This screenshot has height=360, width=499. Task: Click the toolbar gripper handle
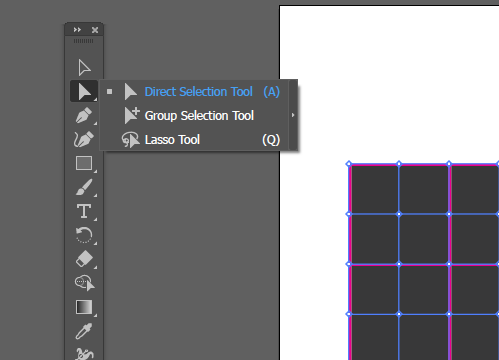[84, 41]
